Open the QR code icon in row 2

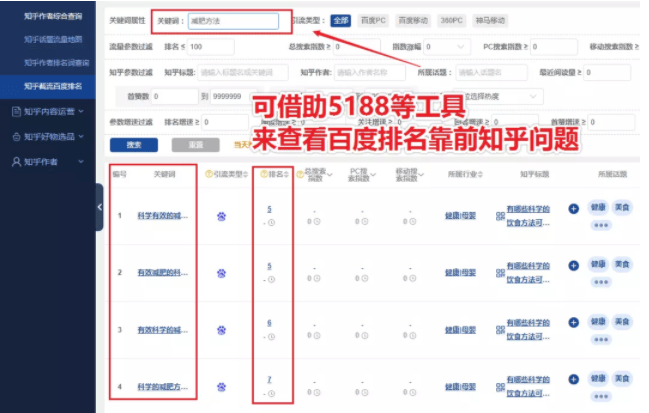(x=500, y=273)
